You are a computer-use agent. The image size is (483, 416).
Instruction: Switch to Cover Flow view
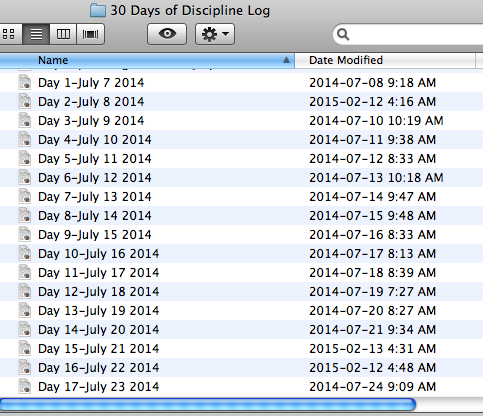[90, 34]
